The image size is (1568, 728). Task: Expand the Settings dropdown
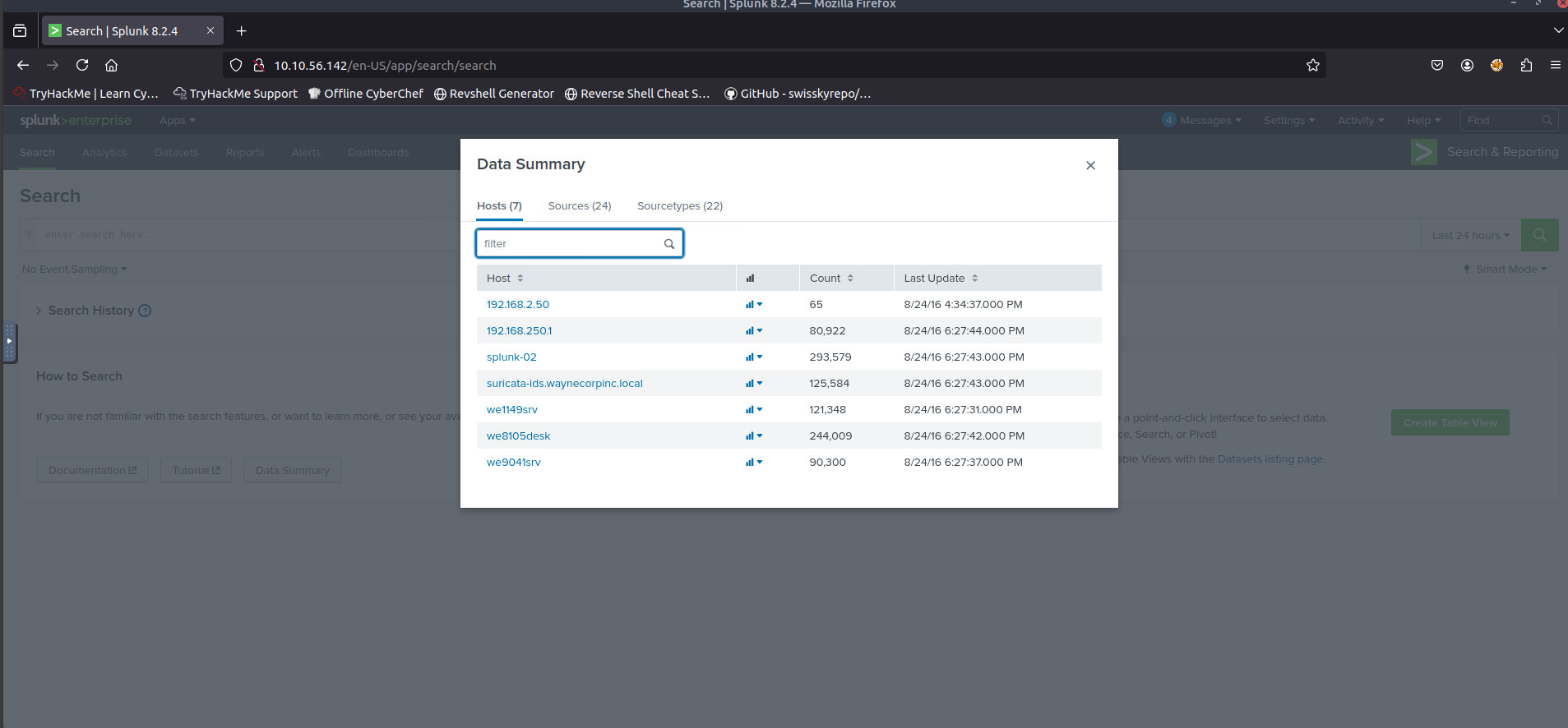[x=1289, y=121]
